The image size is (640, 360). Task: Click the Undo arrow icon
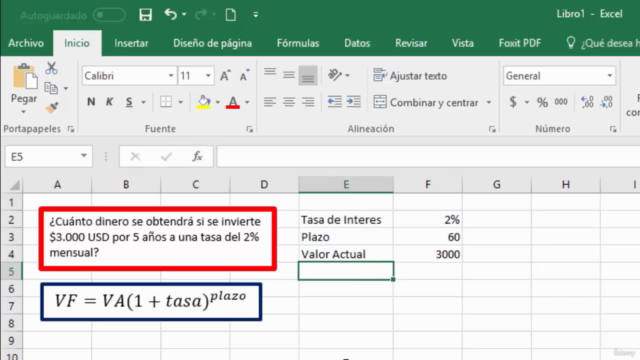pos(171,15)
